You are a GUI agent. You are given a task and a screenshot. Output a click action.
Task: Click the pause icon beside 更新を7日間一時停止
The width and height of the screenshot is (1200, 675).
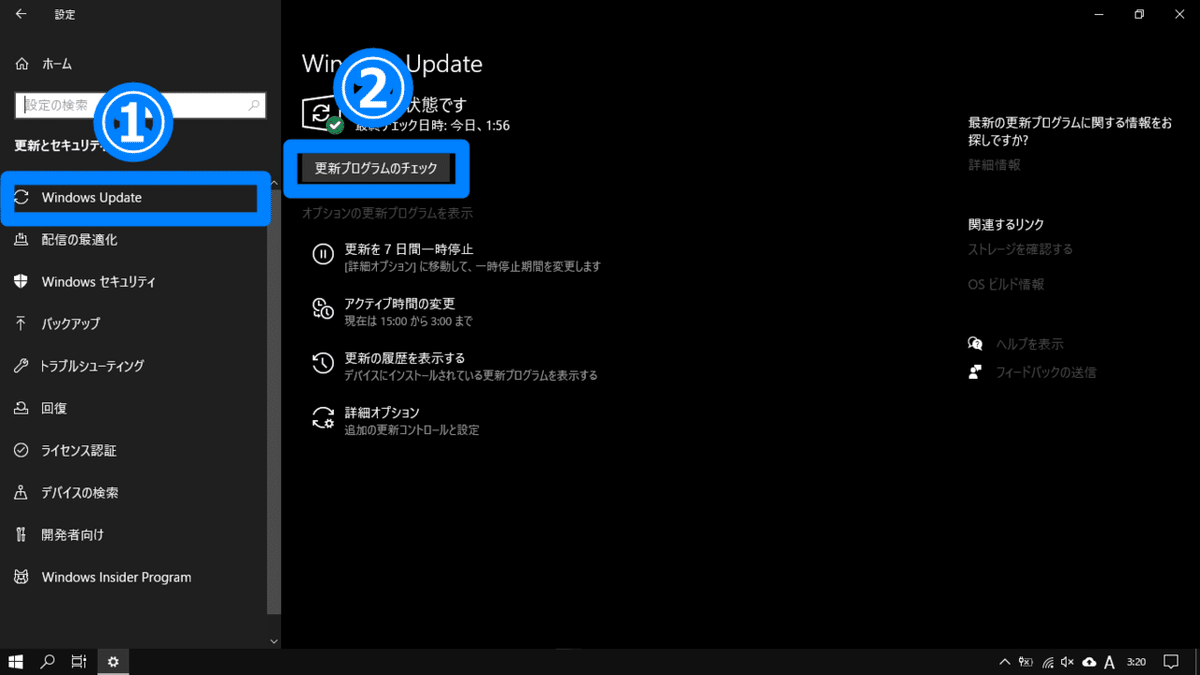[322, 254]
